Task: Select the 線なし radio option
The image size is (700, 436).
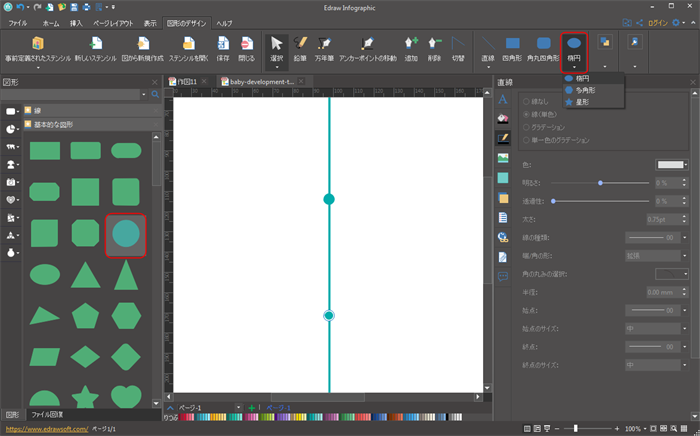Action: pos(527,101)
